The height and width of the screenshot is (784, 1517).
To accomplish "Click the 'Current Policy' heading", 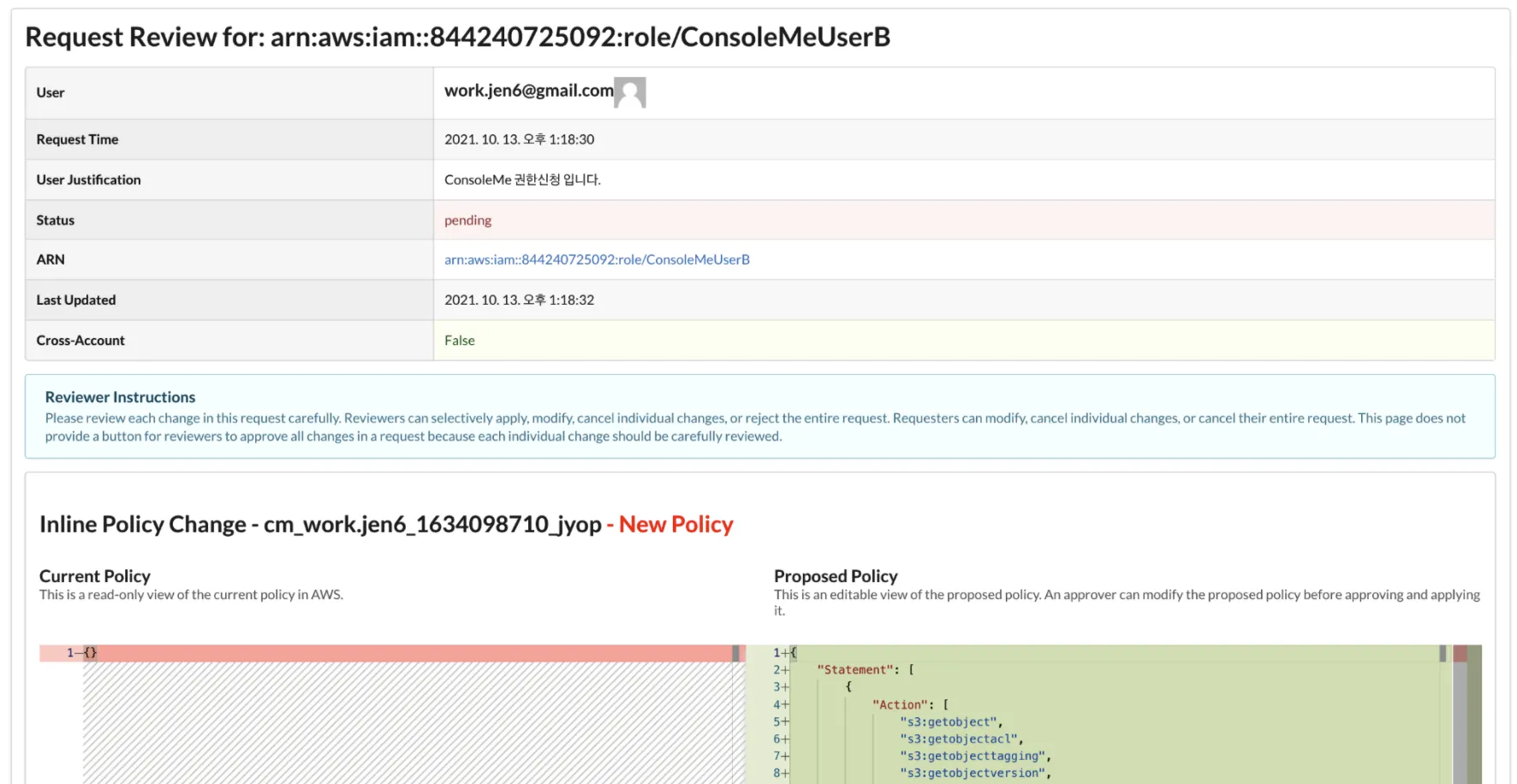I will click(95, 576).
